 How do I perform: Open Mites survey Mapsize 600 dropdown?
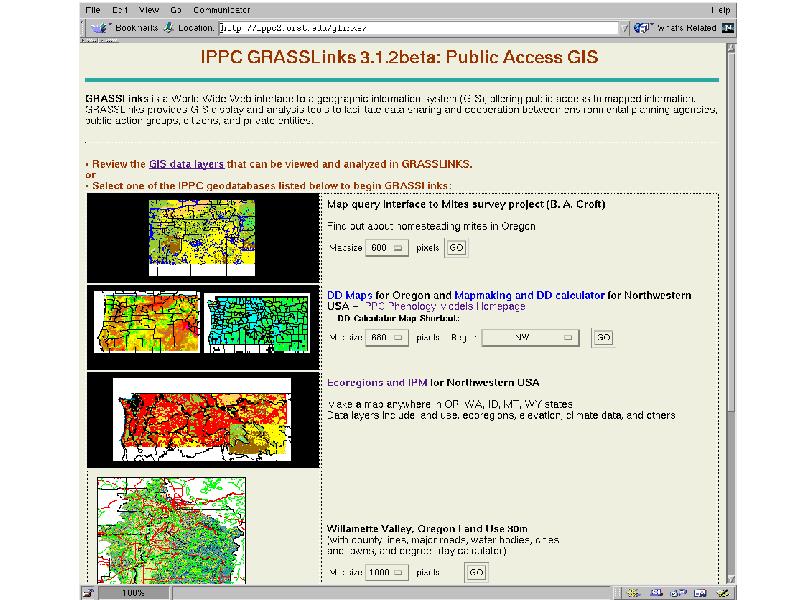pyautogui.click(x=387, y=248)
